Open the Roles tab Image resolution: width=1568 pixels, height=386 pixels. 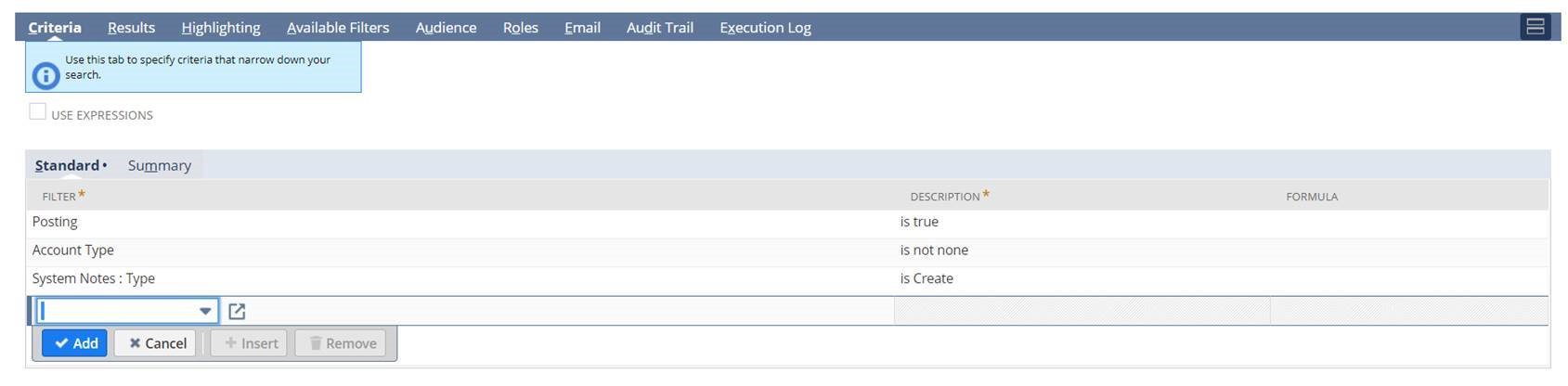[520, 28]
